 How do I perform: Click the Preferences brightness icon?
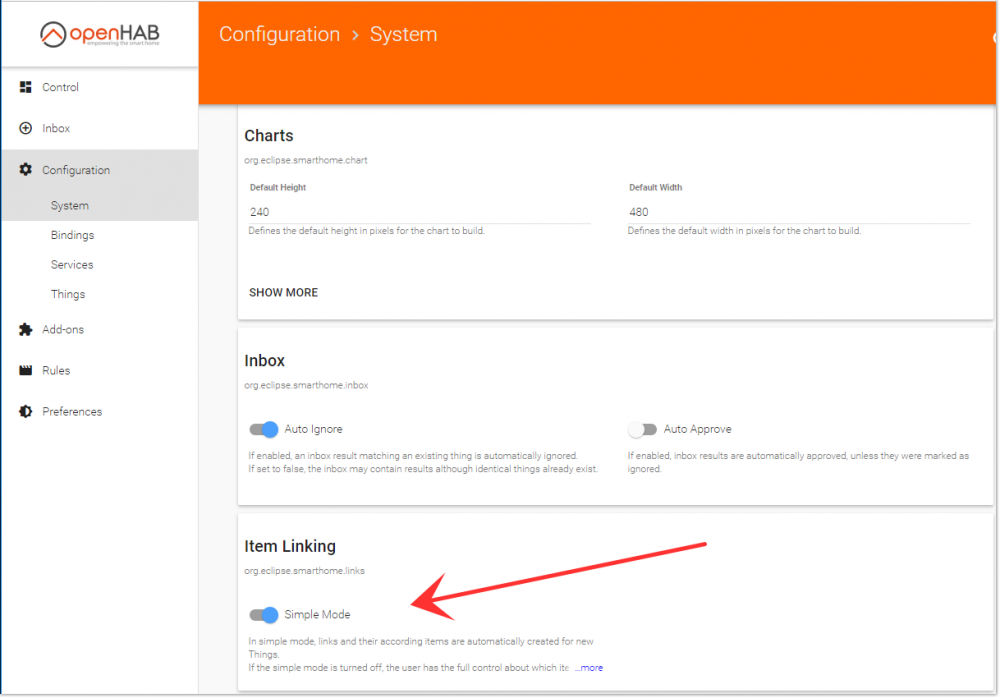coord(26,412)
